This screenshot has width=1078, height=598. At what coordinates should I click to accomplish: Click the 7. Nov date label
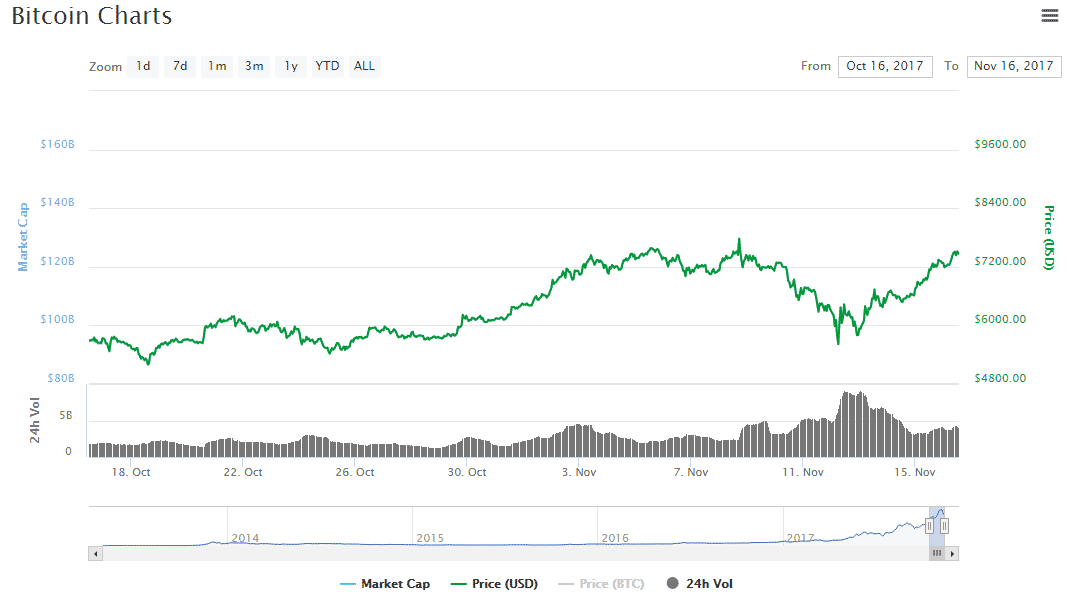pos(691,472)
